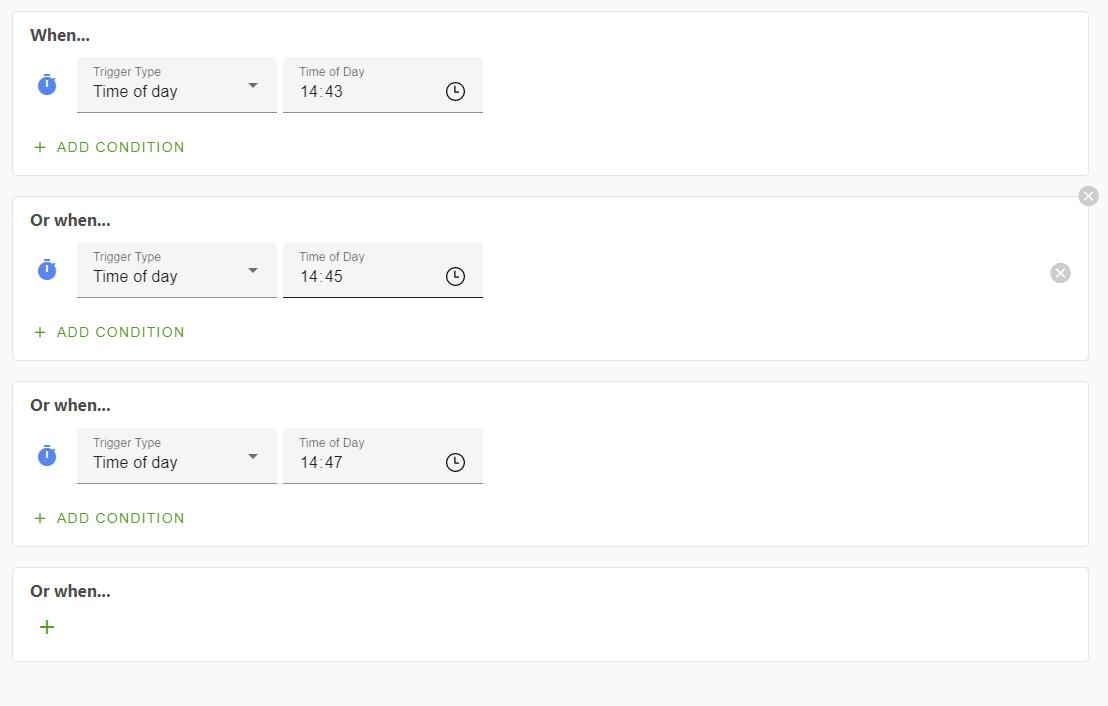Click the green plus beside the third ADD CONDITION
The width and height of the screenshot is (1108, 706).
(39, 518)
